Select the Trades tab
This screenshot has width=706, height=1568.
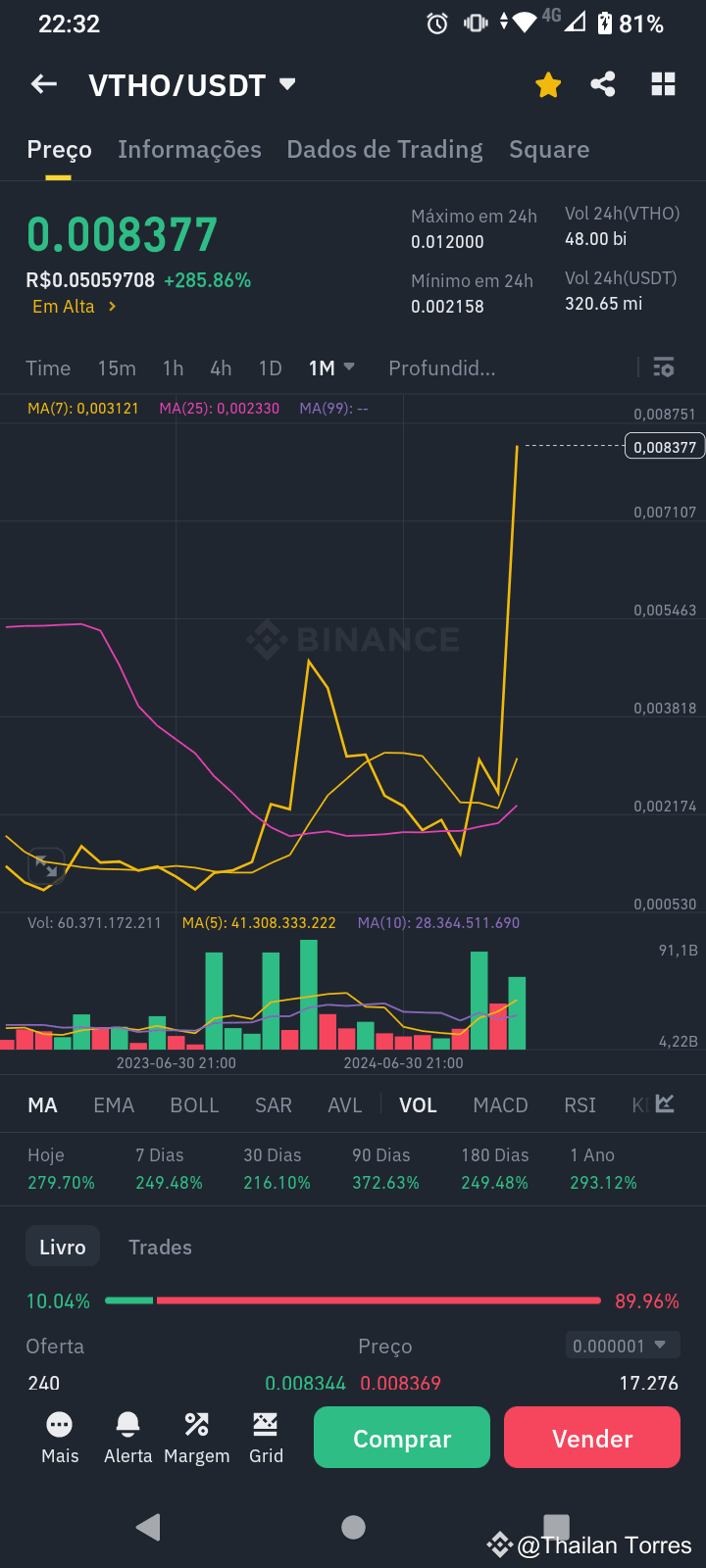pyautogui.click(x=160, y=1247)
